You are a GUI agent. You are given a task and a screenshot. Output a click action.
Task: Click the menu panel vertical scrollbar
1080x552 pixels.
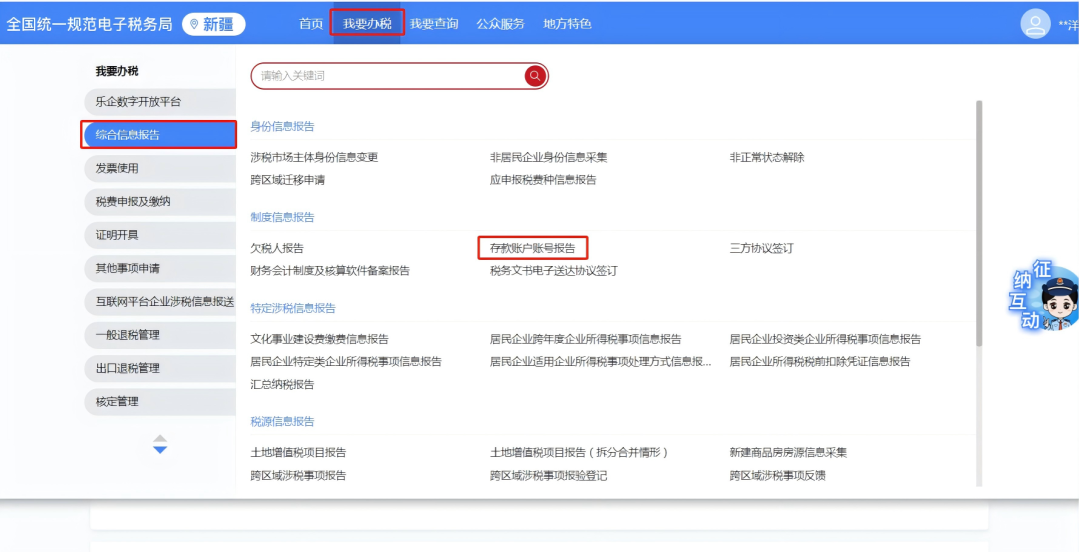pyautogui.click(x=979, y=223)
